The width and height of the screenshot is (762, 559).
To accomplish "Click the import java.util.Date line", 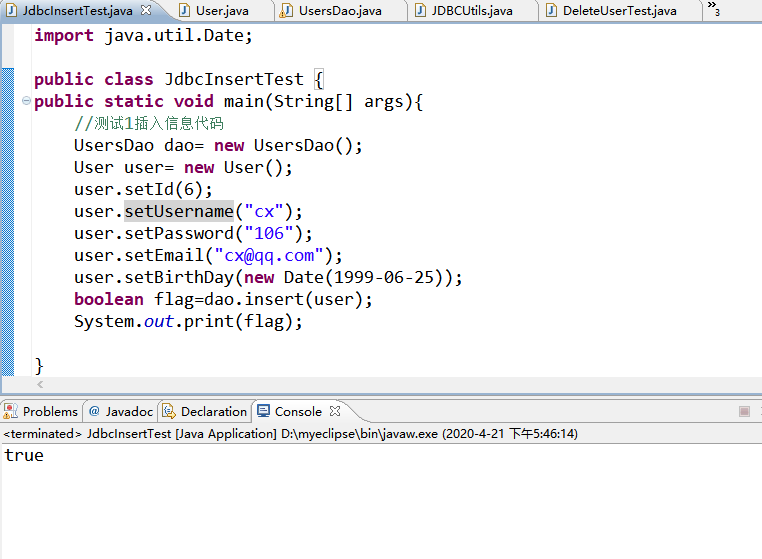I will coord(143,35).
